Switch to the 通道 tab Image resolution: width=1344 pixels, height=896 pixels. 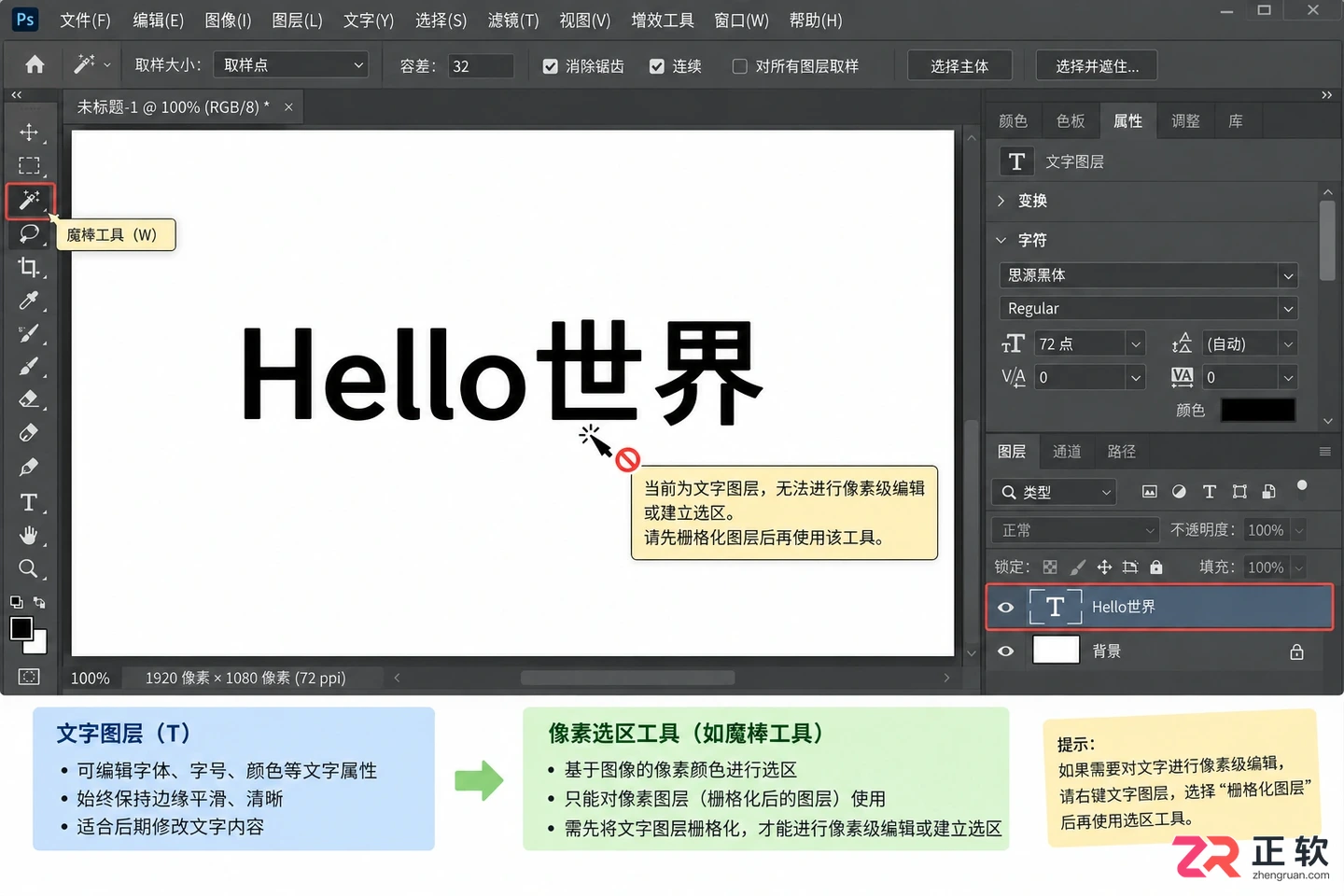(1067, 452)
